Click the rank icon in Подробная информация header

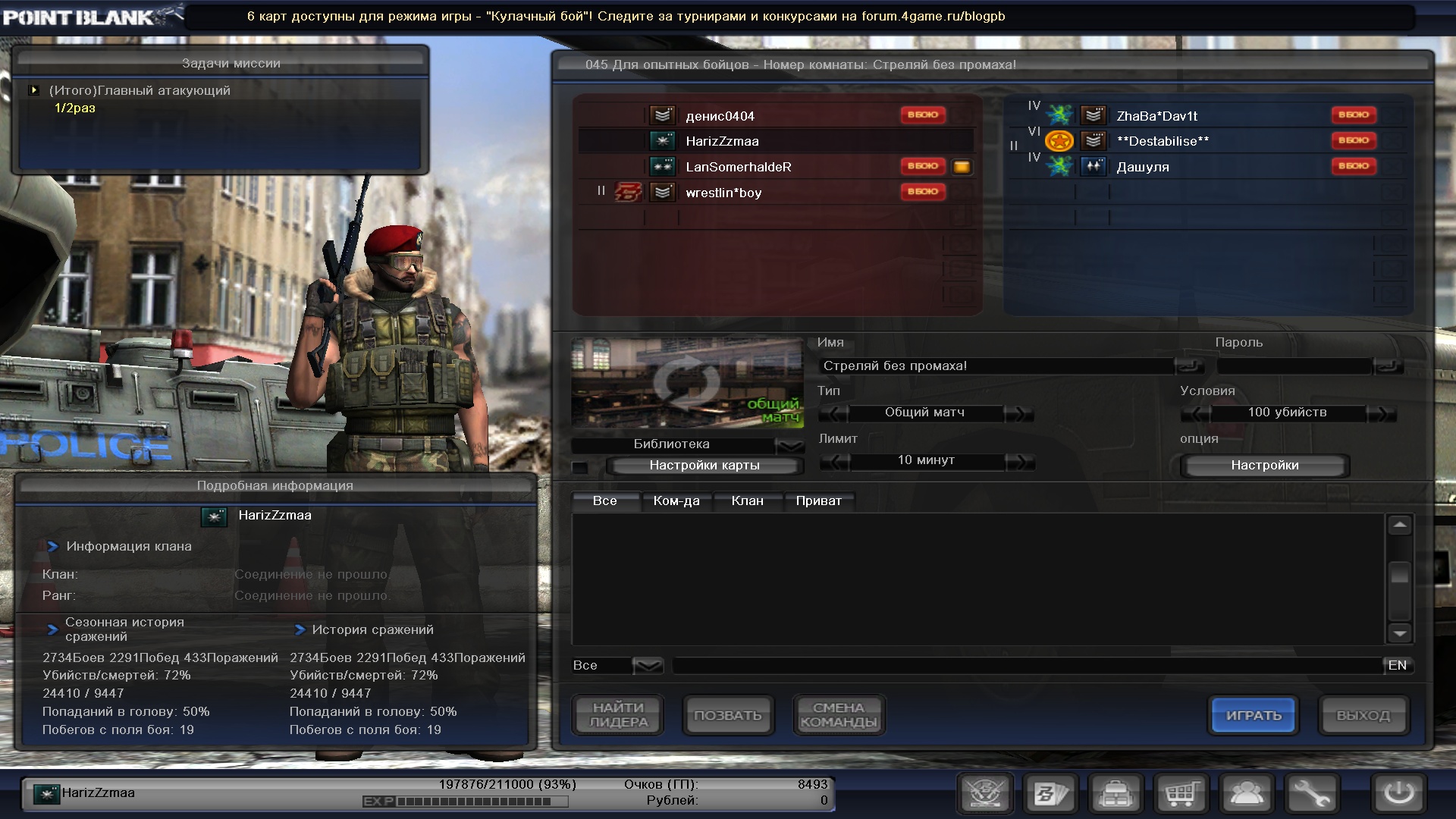(x=215, y=516)
